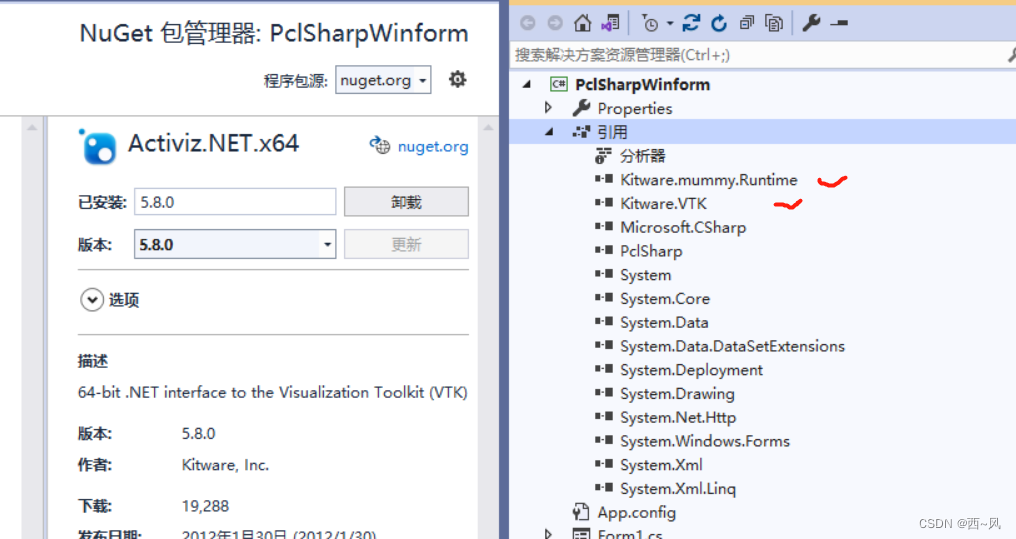Switch views with the Visual Studio solution icon
The image size is (1016, 539).
(610, 23)
